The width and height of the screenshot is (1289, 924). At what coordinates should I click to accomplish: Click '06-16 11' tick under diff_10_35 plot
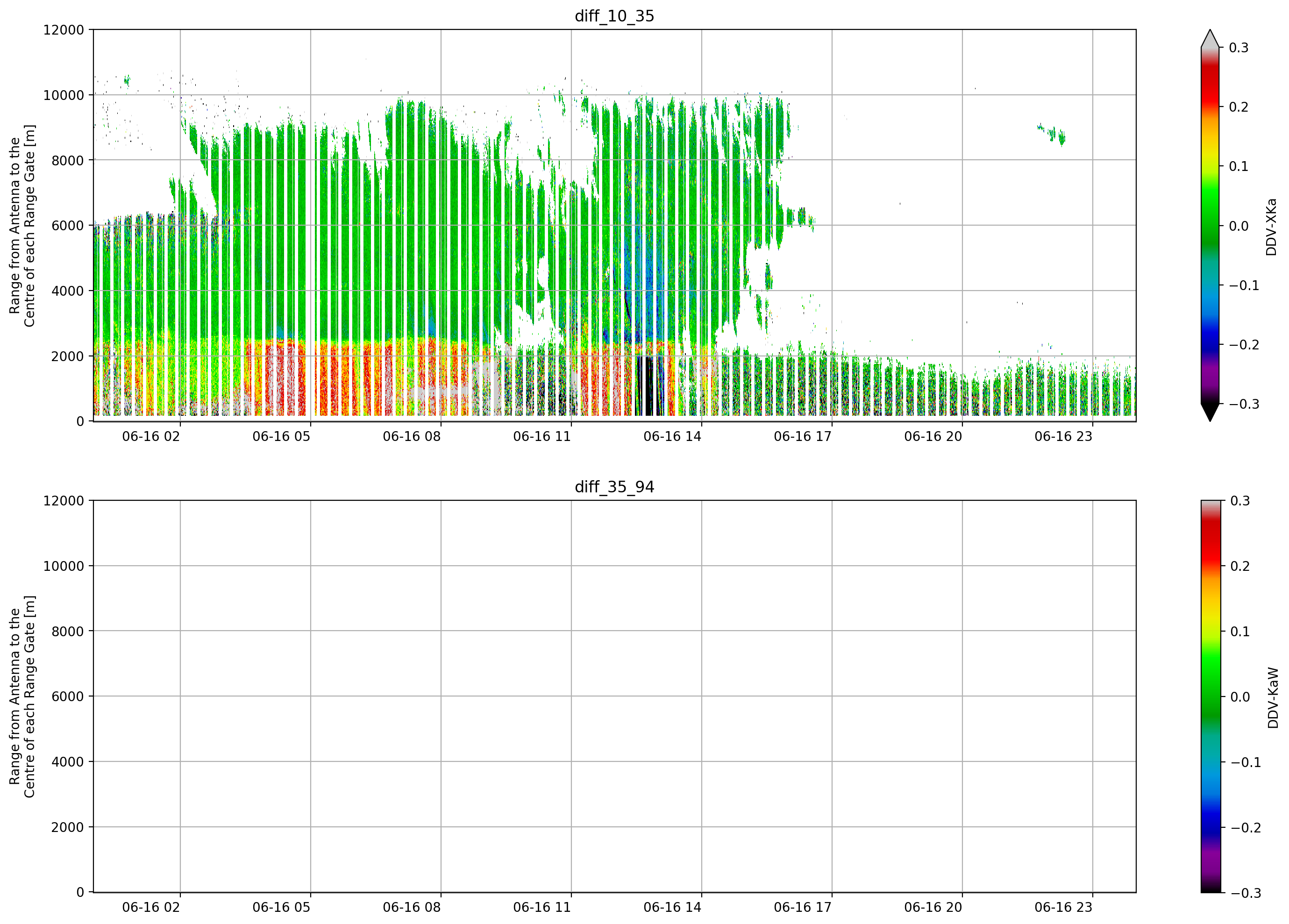[x=542, y=436]
